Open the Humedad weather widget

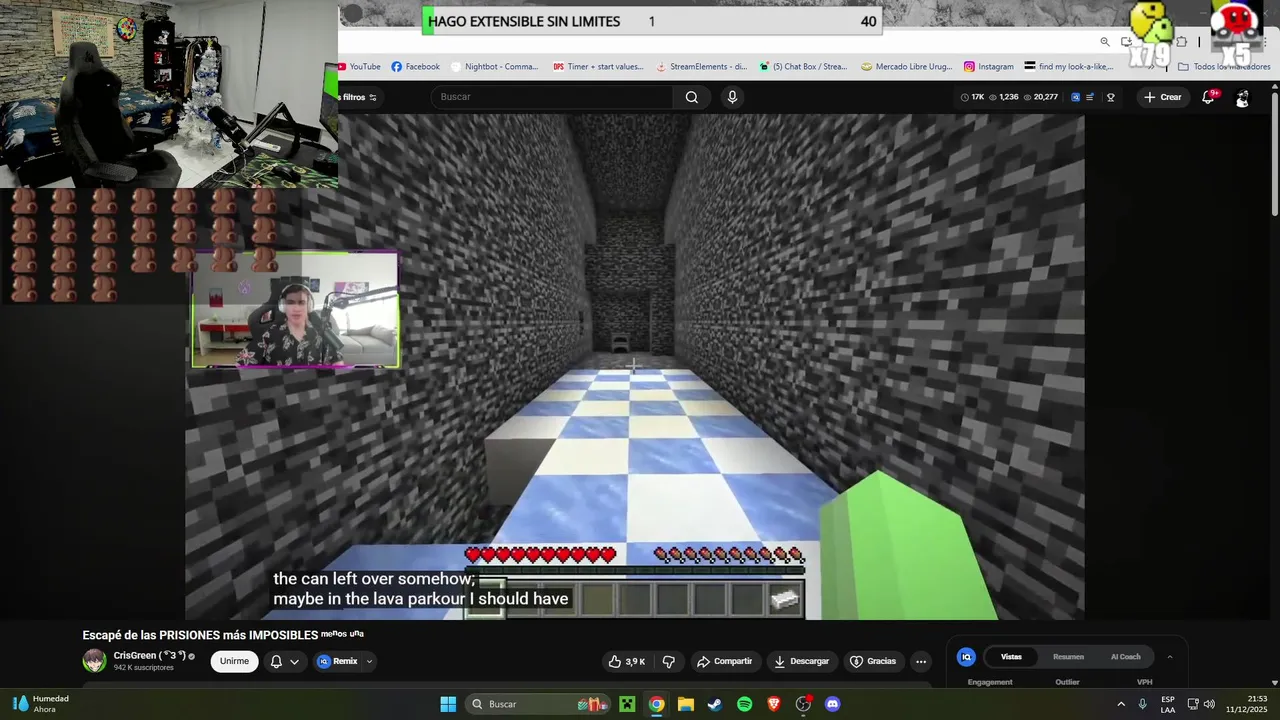(40, 704)
